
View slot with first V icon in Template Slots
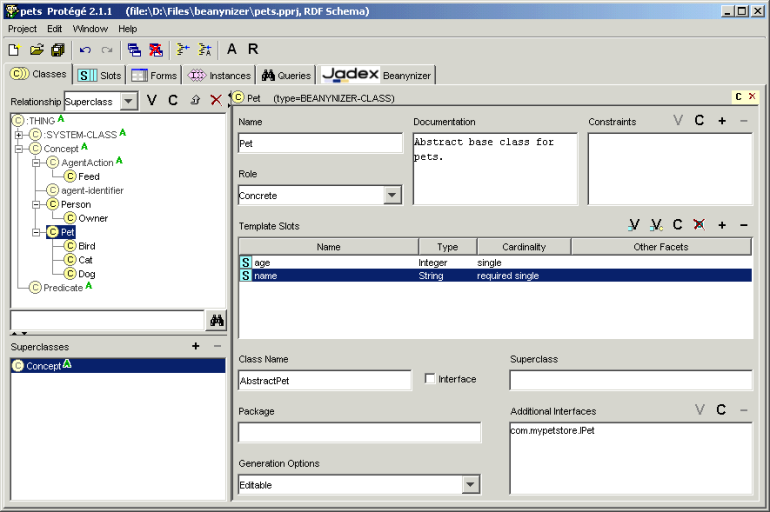click(x=633, y=225)
